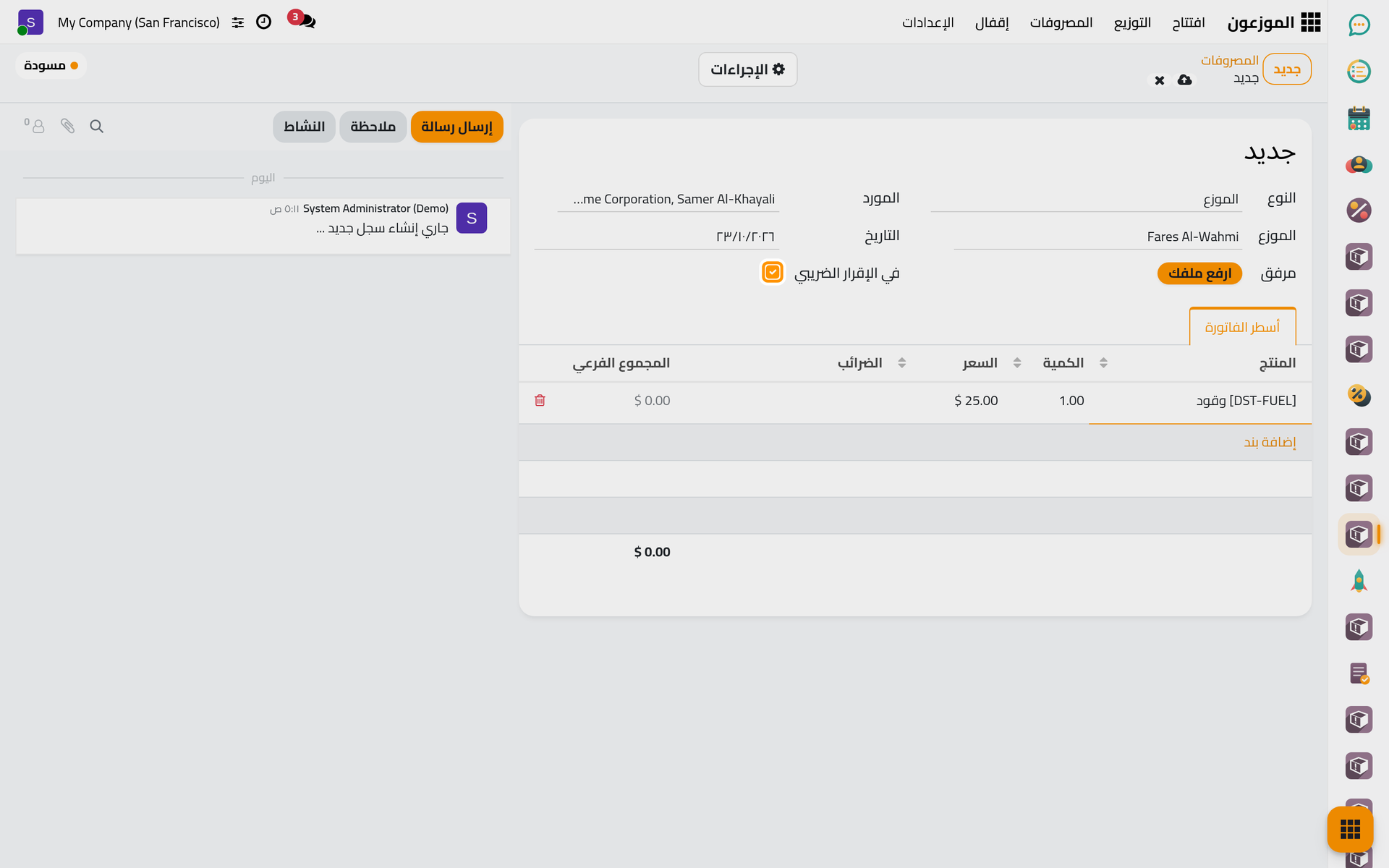Open the document-with-checkmark app in sidebar
This screenshot has width=1389, height=868.
point(1359,673)
